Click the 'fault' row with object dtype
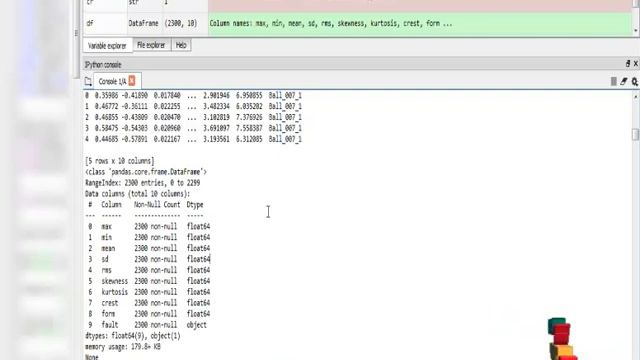 tap(147, 325)
